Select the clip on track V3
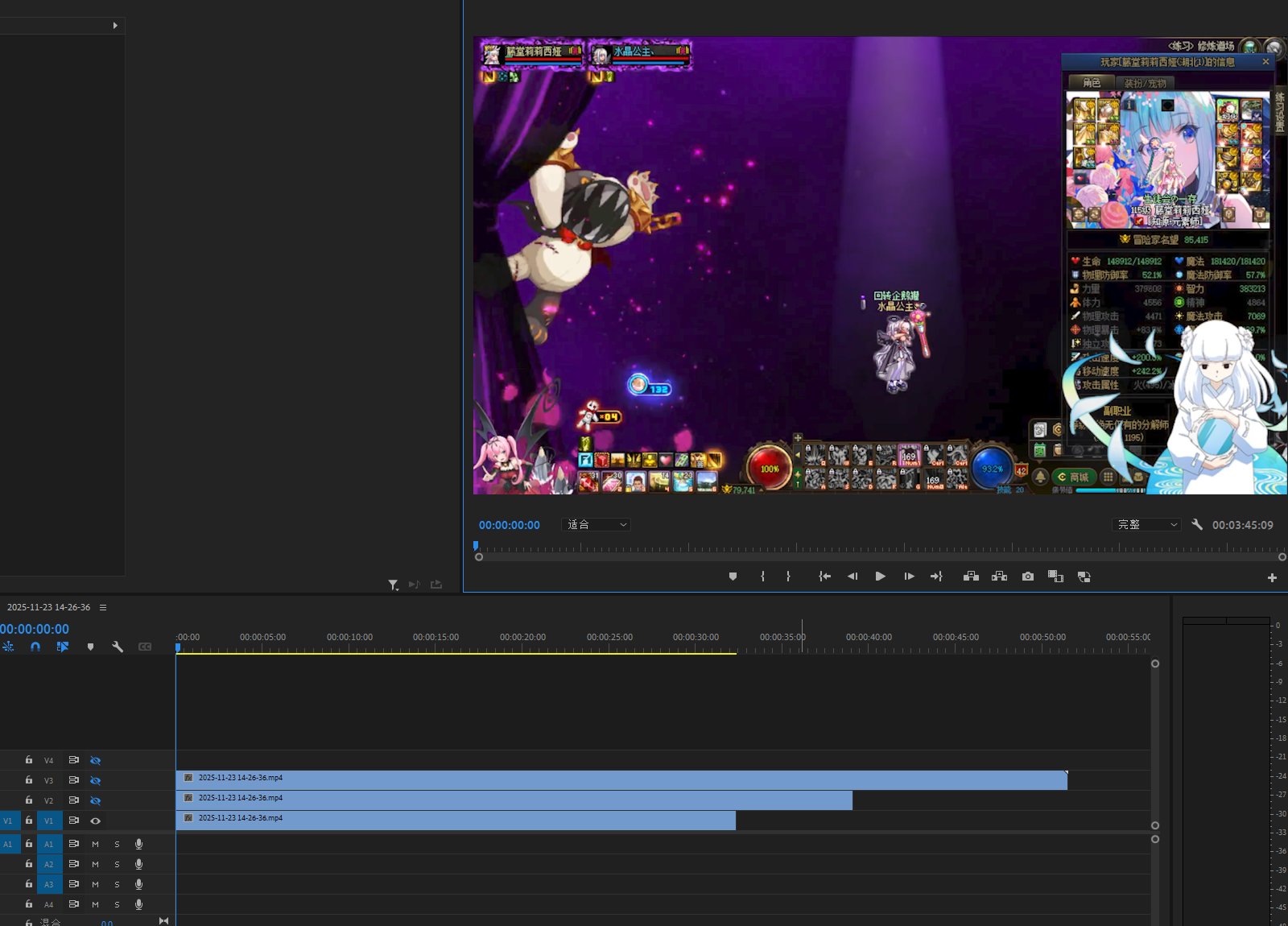This screenshot has width=1288, height=926. pyautogui.click(x=620, y=780)
